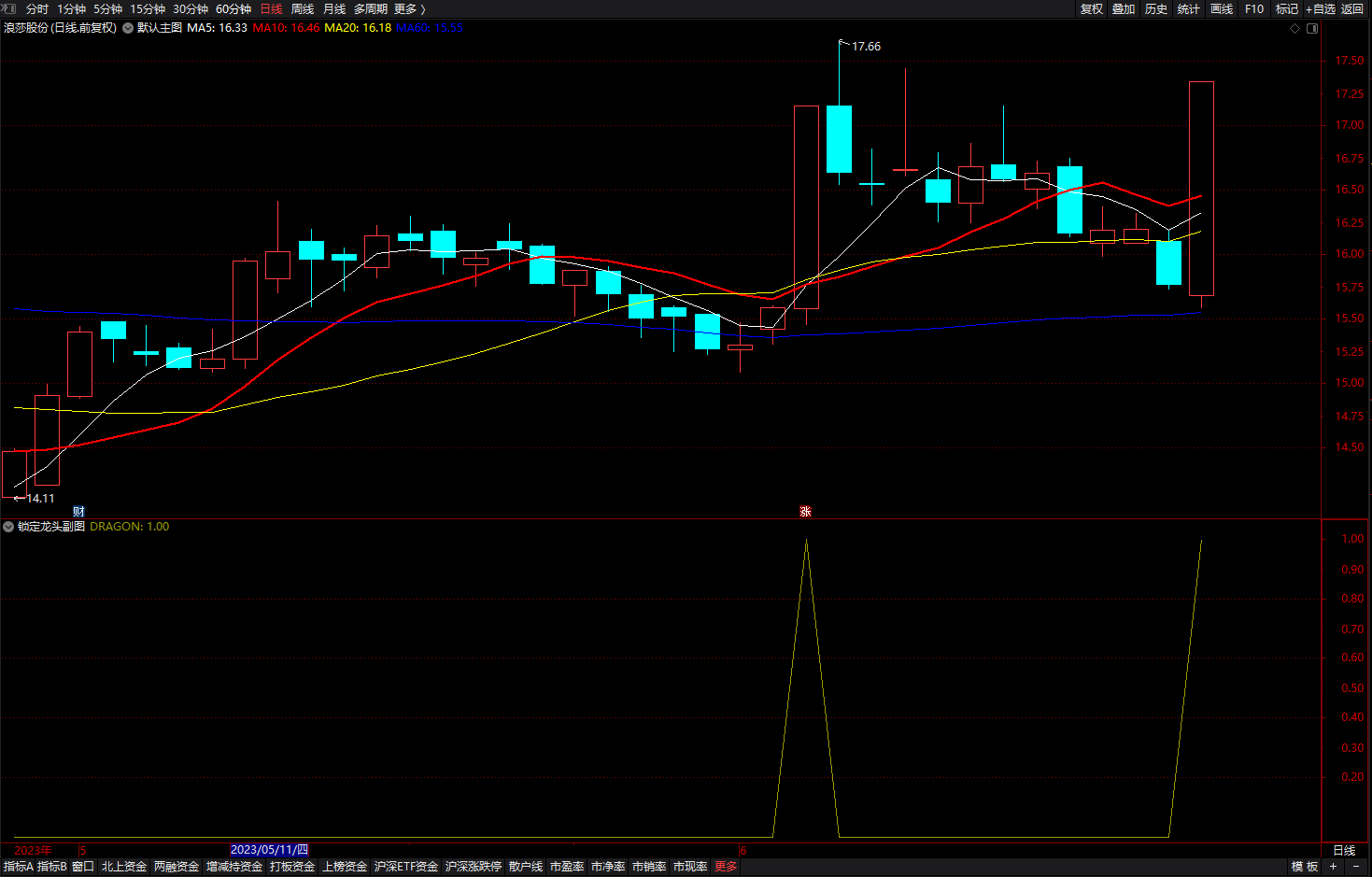Show the 增减持资金 indicator
Viewport: 1372px width, 877px height.
click(x=234, y=867)
